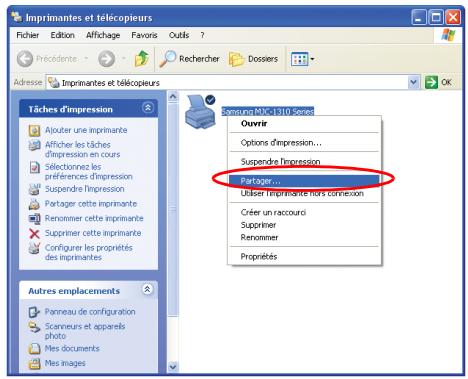Image resolution: width=468 pixels, height=379 pixels.
Task: Choose Renommer in context menu
Action: tap(304, 238)
